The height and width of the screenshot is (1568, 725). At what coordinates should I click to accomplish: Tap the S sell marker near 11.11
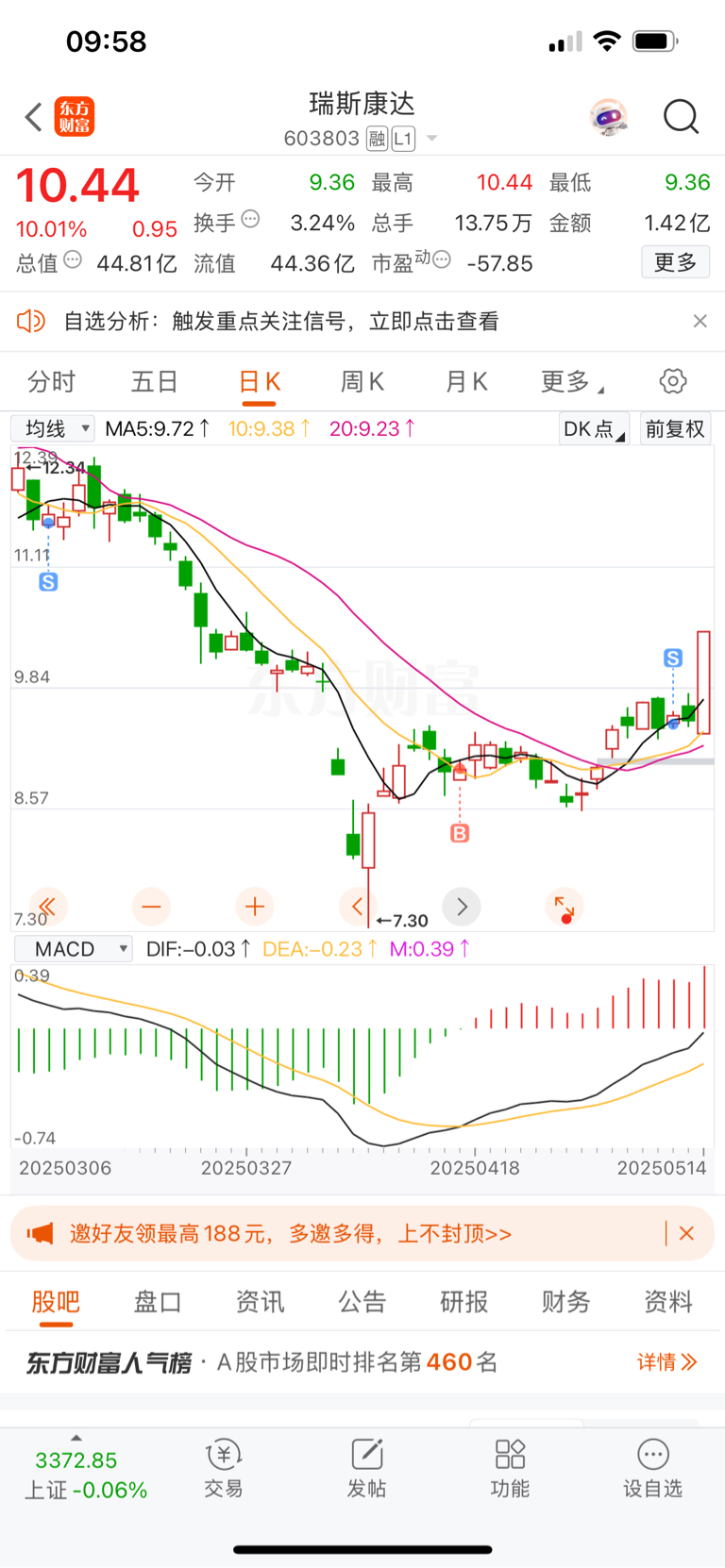[x=48, y=582]
